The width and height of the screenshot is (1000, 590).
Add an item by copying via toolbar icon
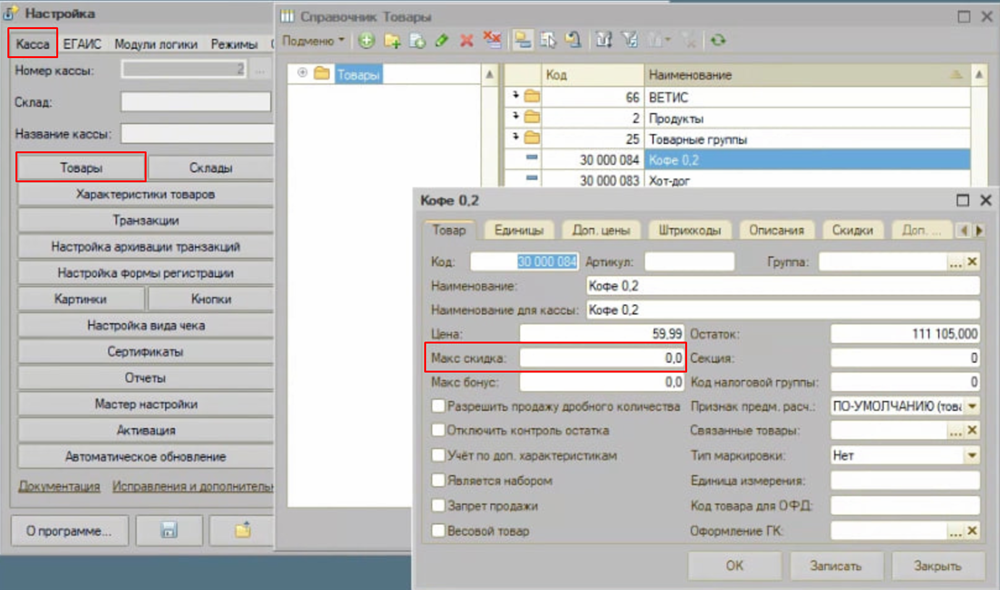(417, 41)
